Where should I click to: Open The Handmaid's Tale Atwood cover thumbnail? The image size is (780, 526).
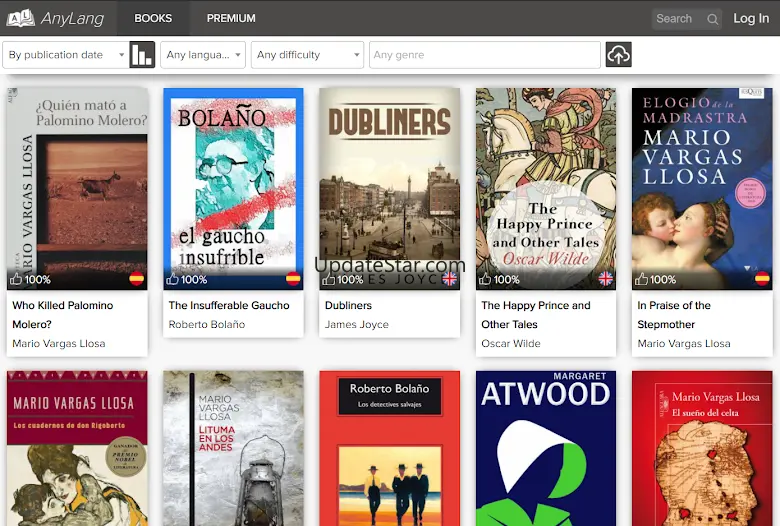click(546, 448)
